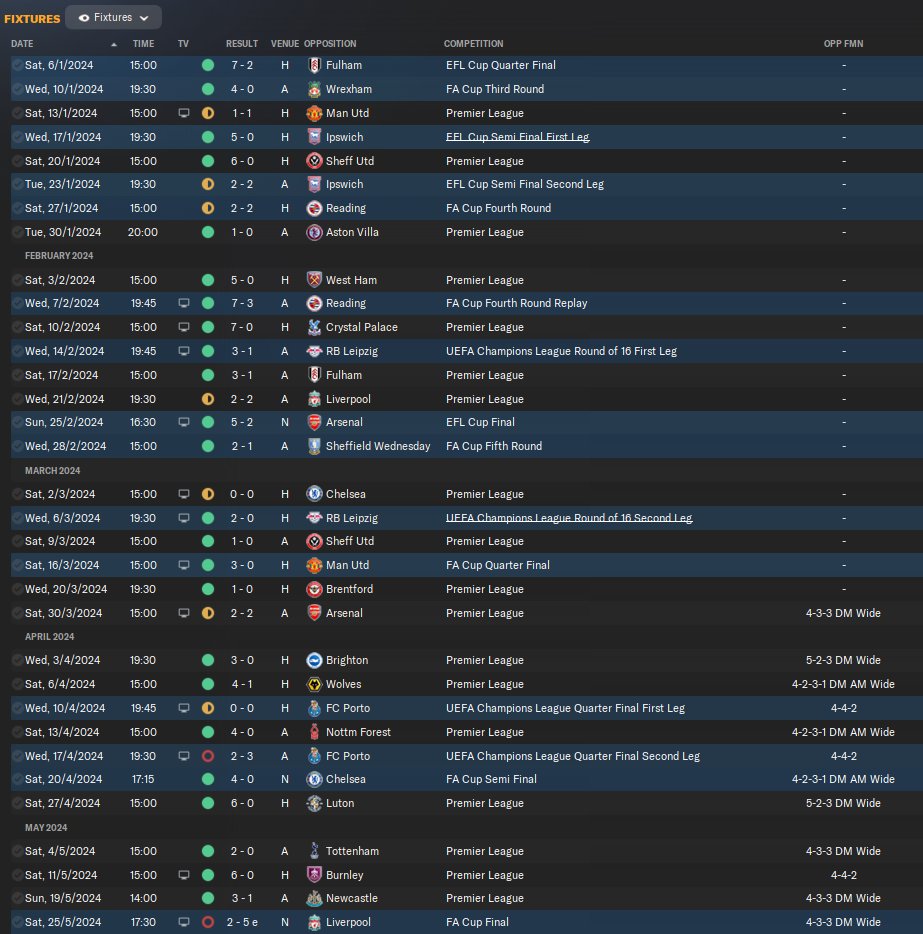Click the RESULT column header
The height and width of the screenshot is (934, 923).
[242, 43]
